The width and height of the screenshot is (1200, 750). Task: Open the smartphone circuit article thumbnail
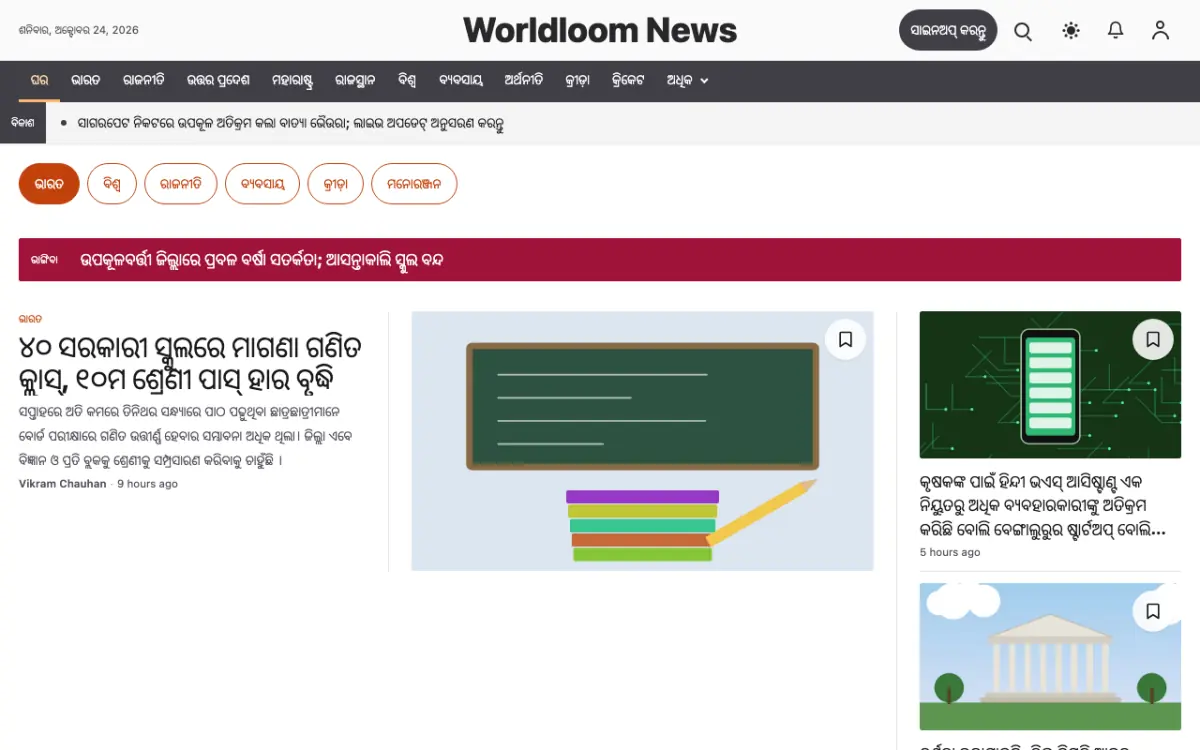pyautogui.click(x=1050, y=385)
